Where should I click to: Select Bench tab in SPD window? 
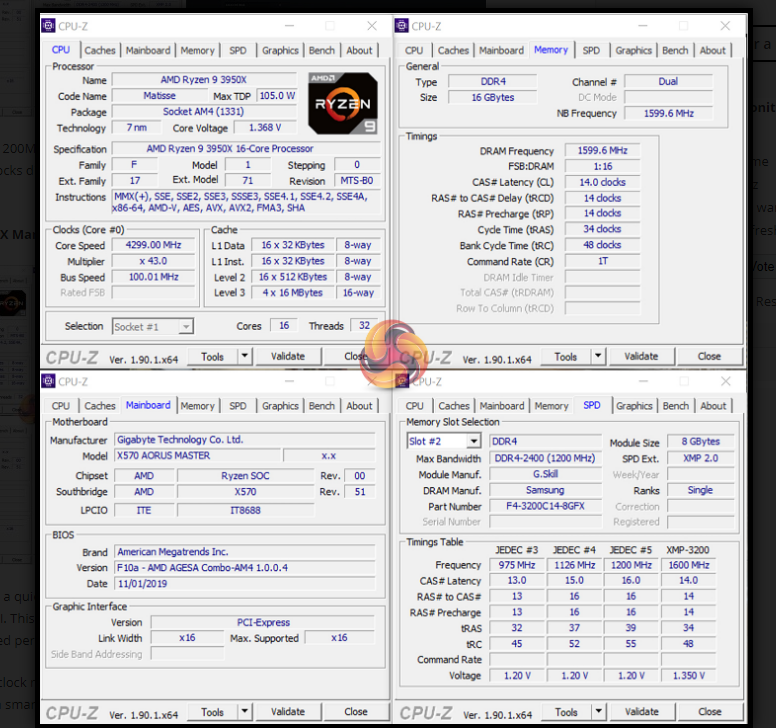point(676,405)
